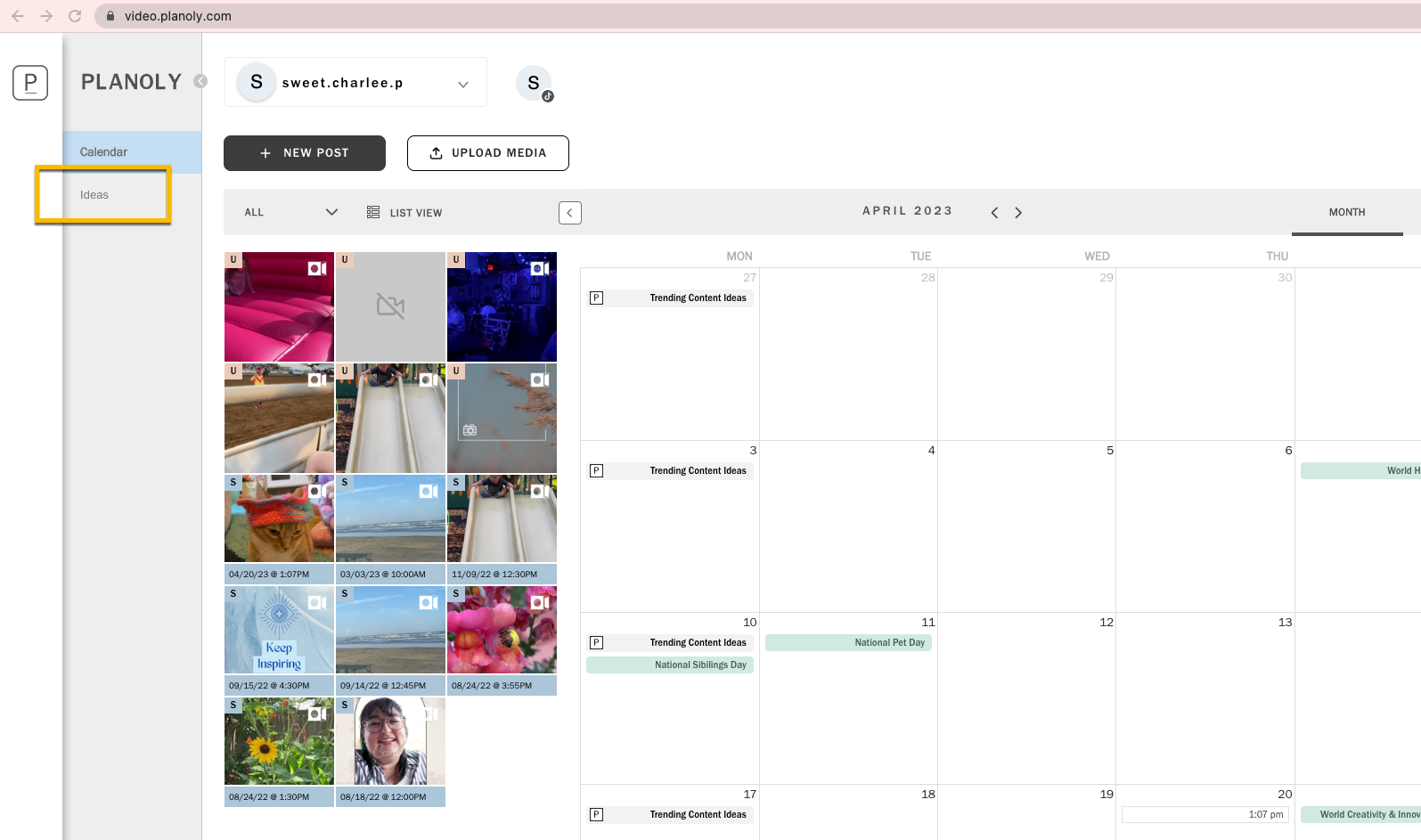Click the 04/20/23 @ 1:07PM date label

point(279,574)
